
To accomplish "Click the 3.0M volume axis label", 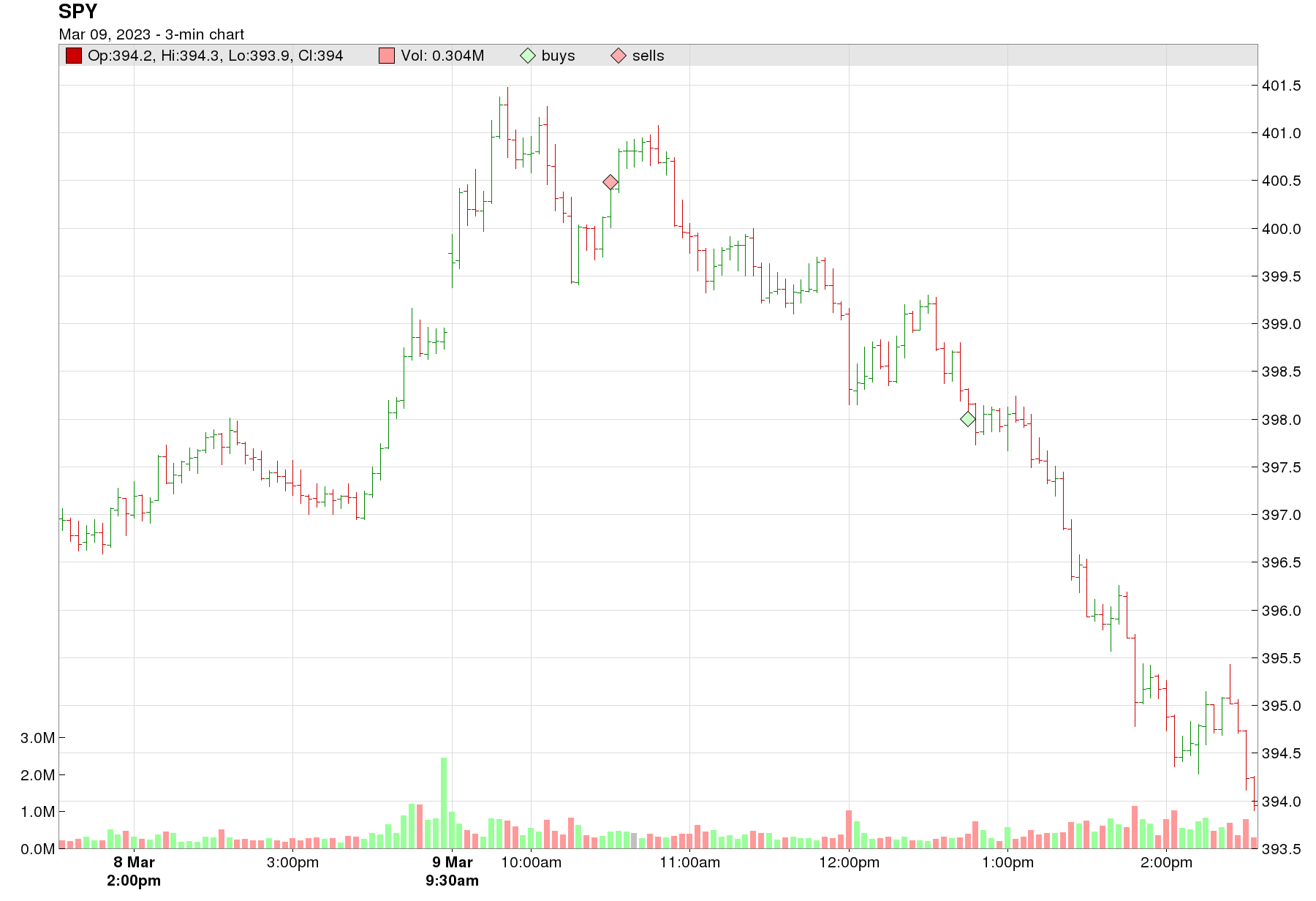I will [x=38, y=738].
